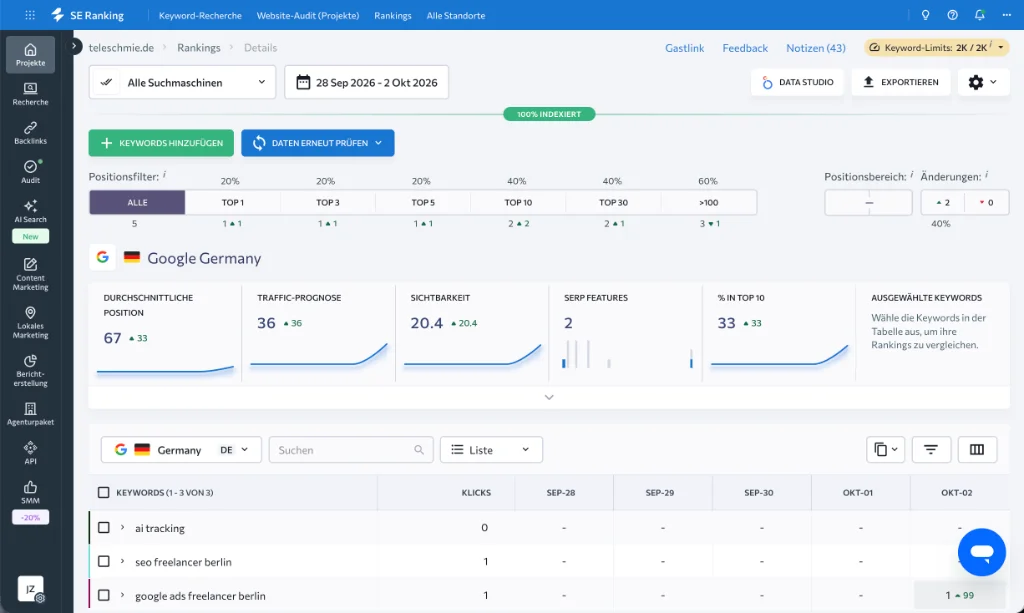The height and width of the screenshot is (613, 1024).
Task: Open Notizen (43) link
Action: (x=816, y=48)
